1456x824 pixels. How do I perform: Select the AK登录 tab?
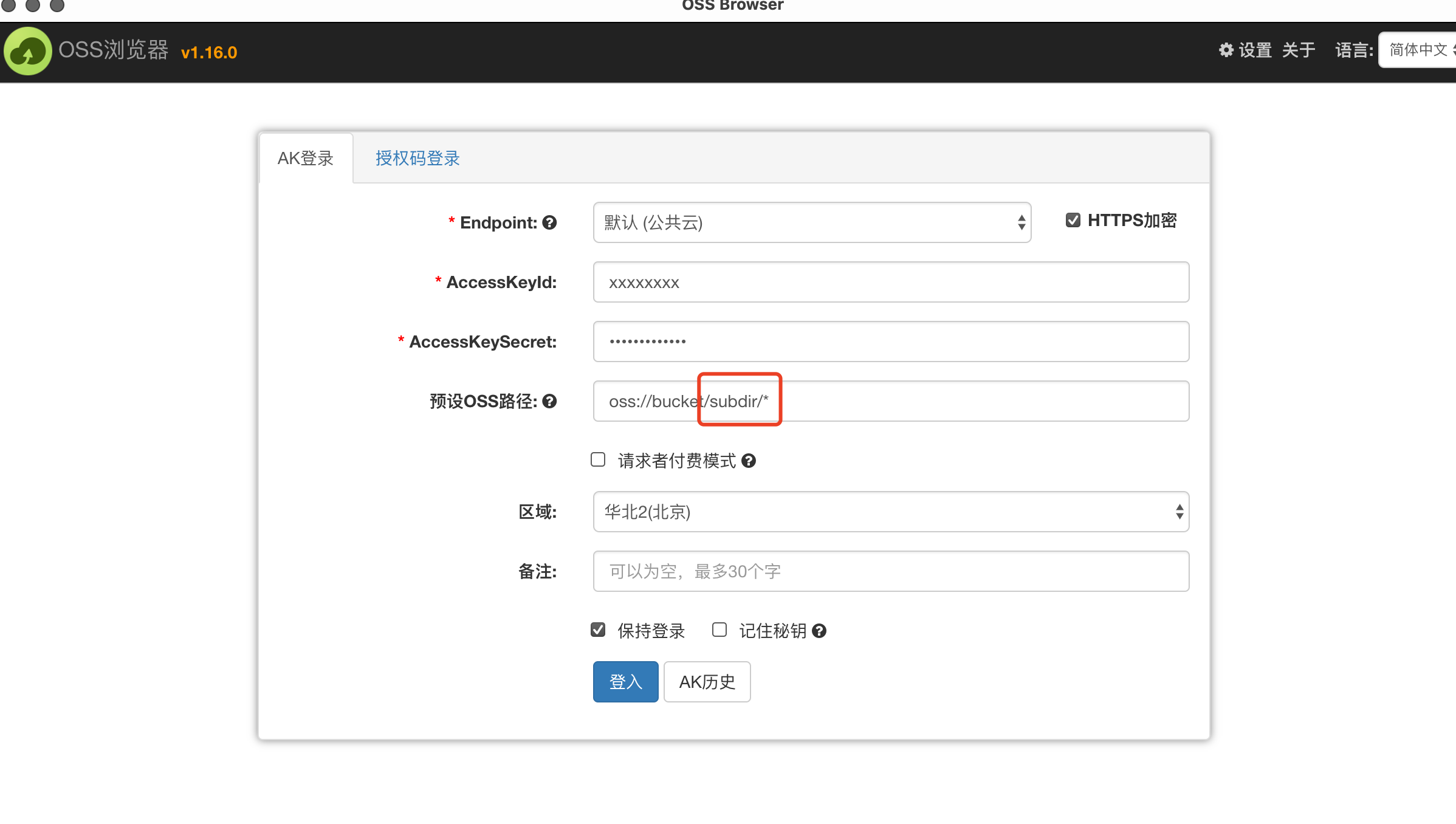pos(306,158)
